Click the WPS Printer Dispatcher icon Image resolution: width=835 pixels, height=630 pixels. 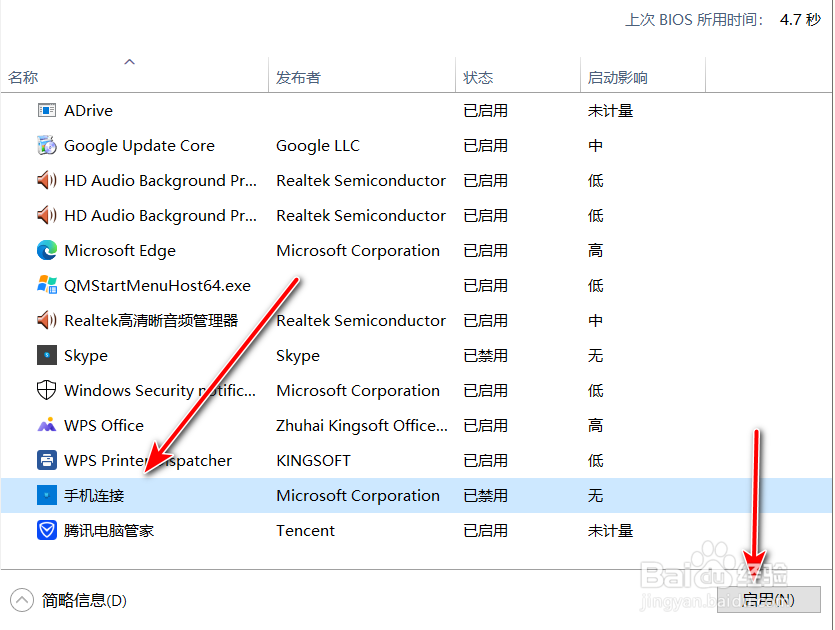46,460
